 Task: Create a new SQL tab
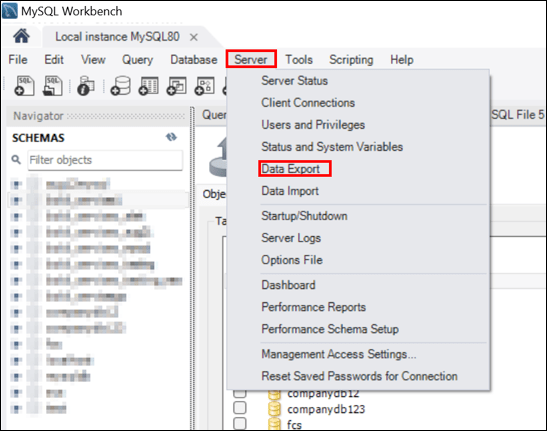(x=24, y=86)
